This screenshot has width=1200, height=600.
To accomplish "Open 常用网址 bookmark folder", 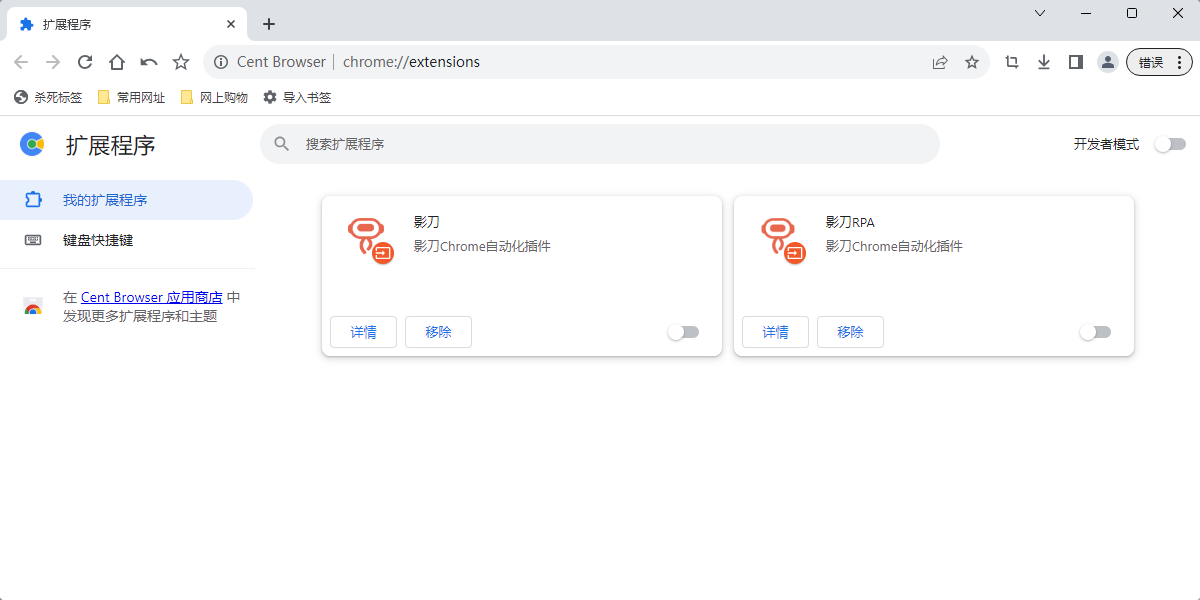I will tap(131, 97).
